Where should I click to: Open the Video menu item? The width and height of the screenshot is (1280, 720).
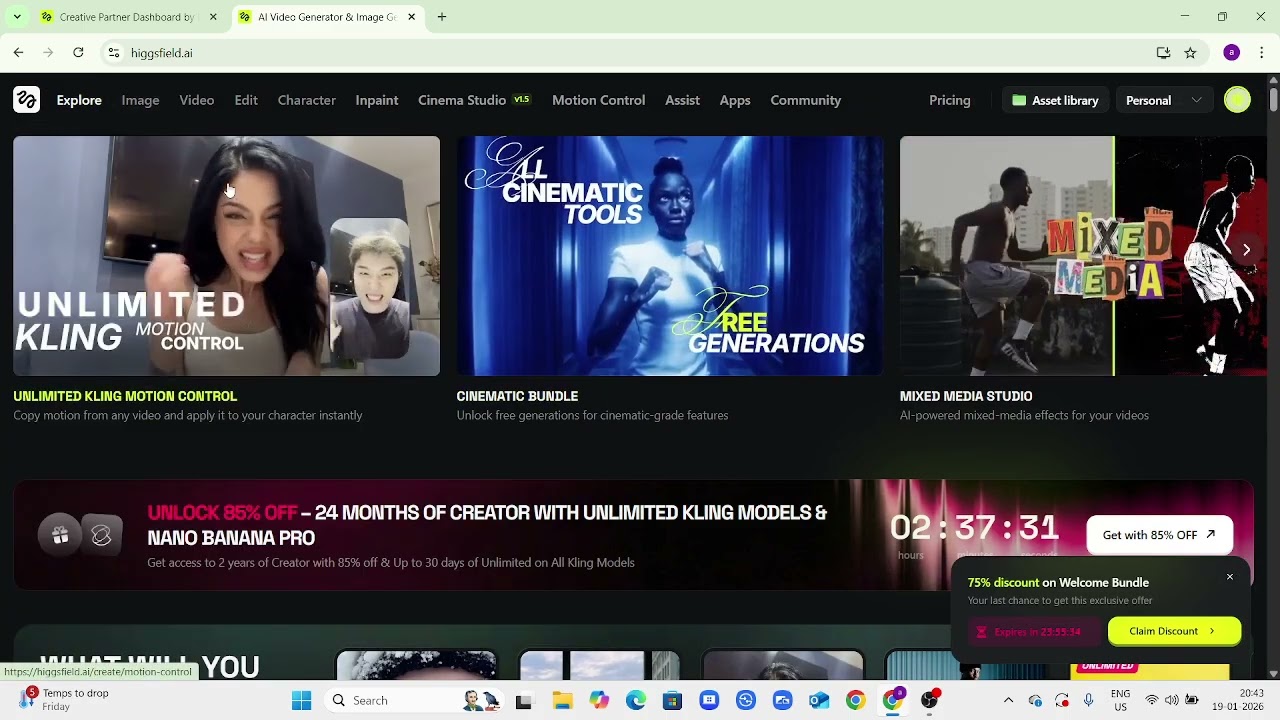coord(197,100)
